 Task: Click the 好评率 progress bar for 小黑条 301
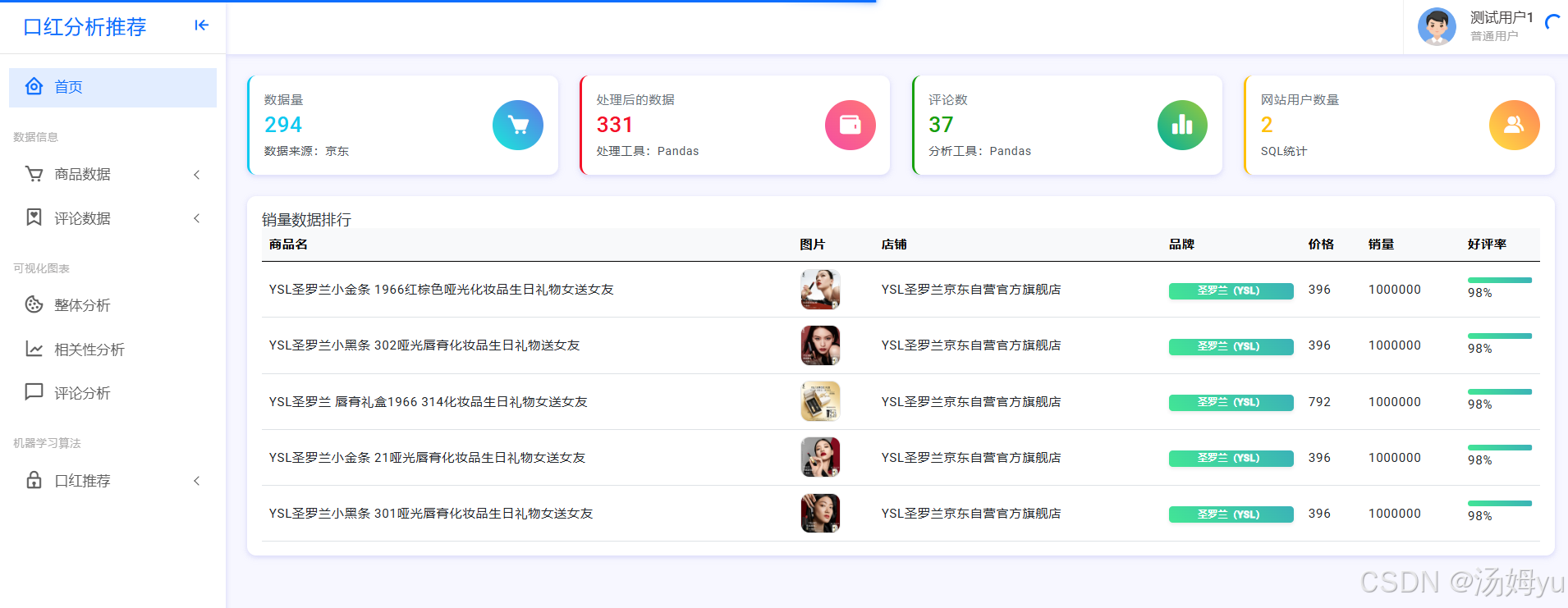coord(1500,504)
